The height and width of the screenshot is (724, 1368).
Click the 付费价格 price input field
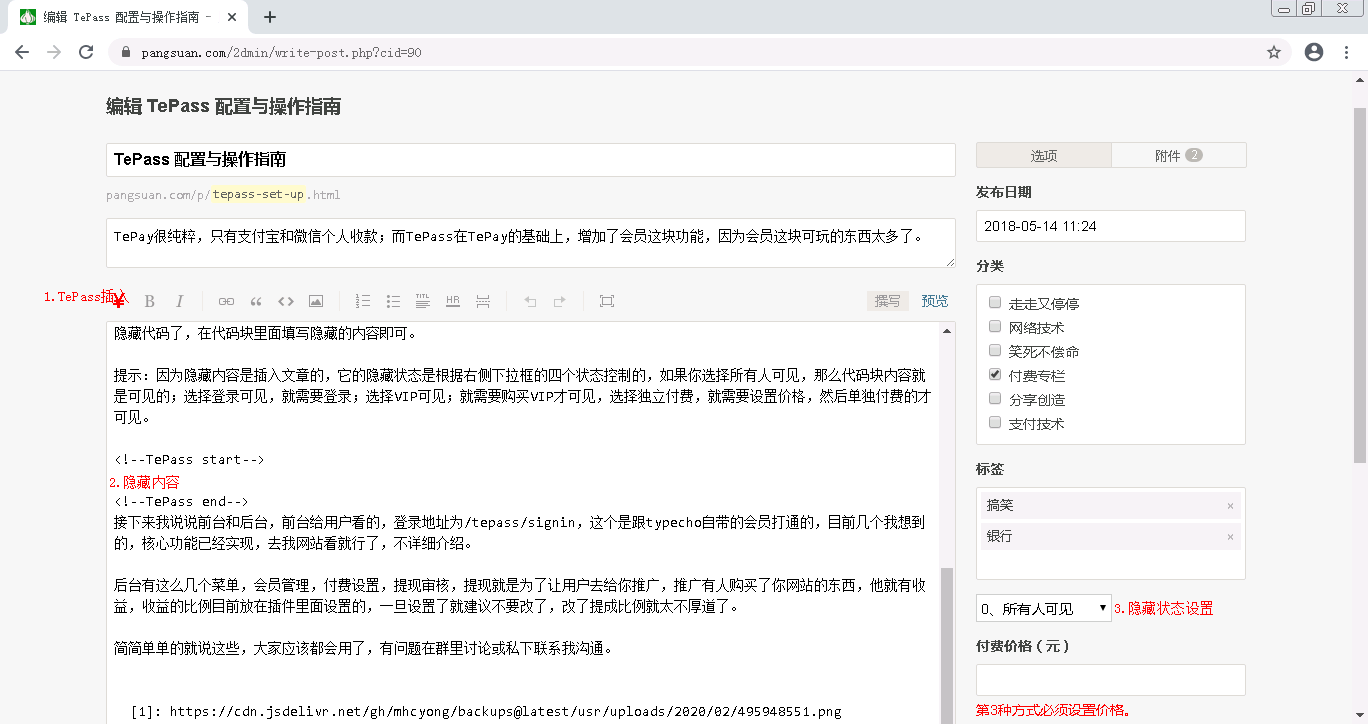pos(1110,680)
